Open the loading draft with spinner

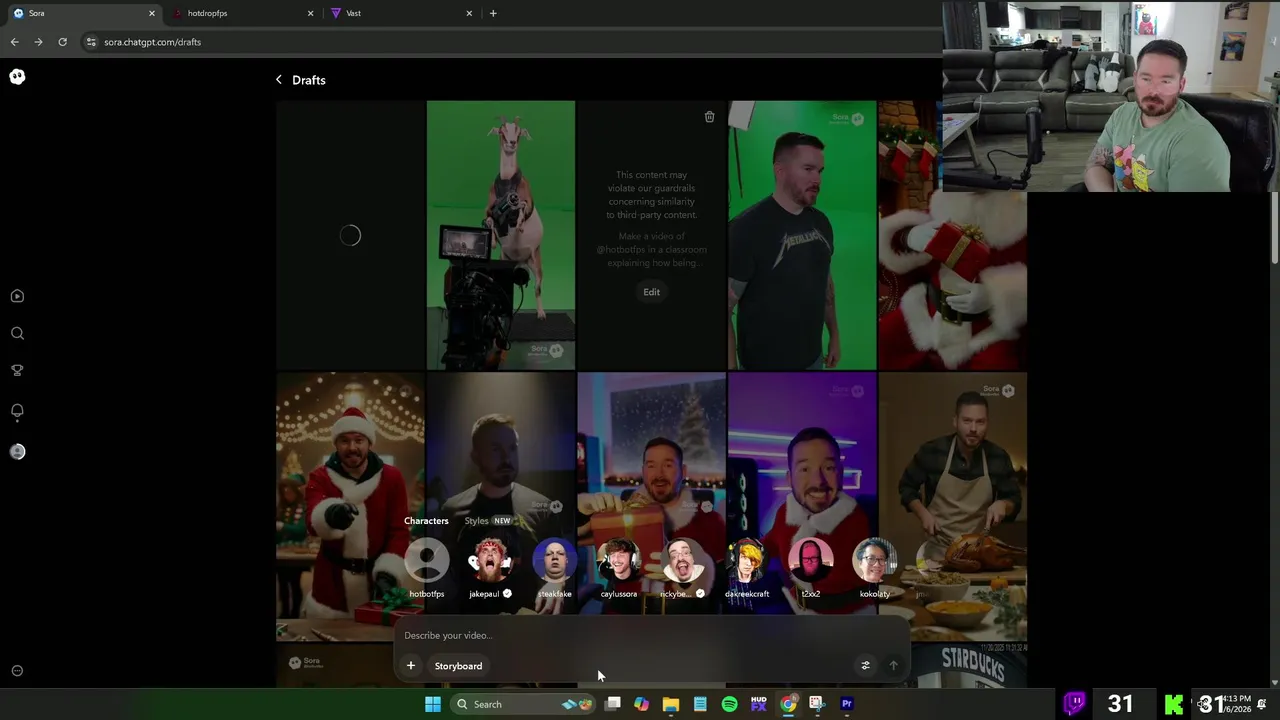pos(350,235)
